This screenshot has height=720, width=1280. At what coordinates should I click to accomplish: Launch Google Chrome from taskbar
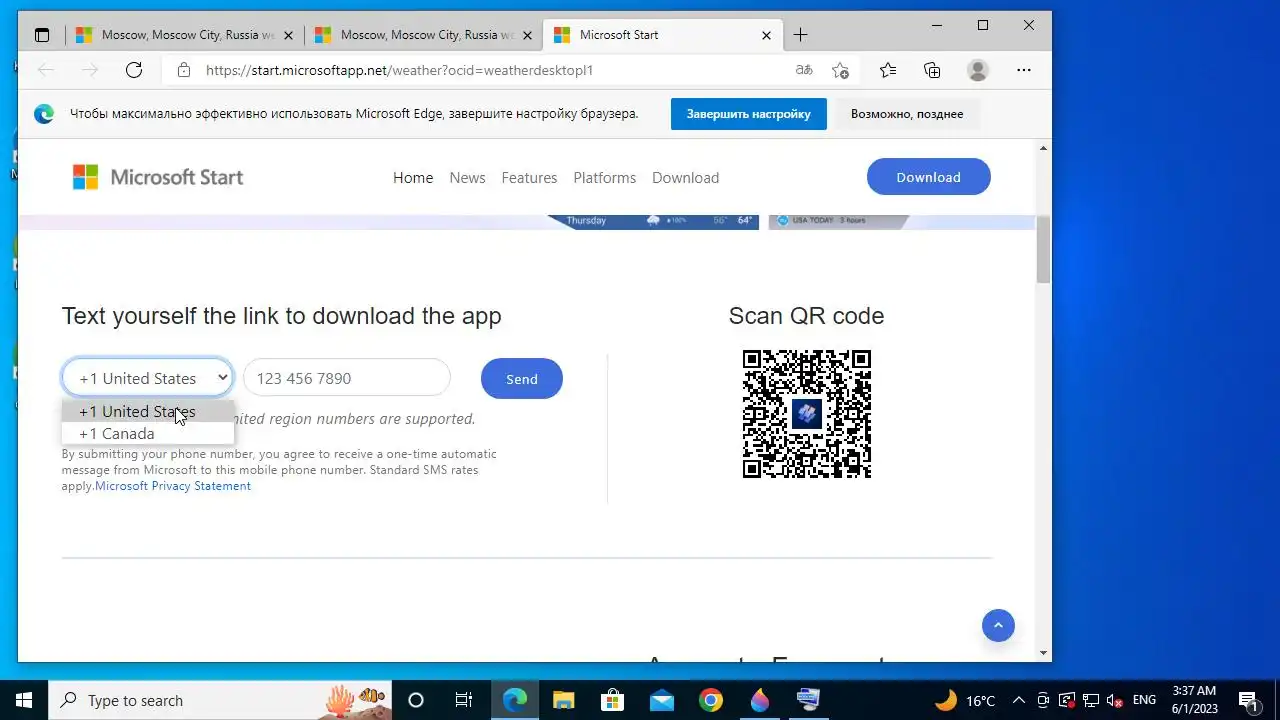(x=710, y=700)
